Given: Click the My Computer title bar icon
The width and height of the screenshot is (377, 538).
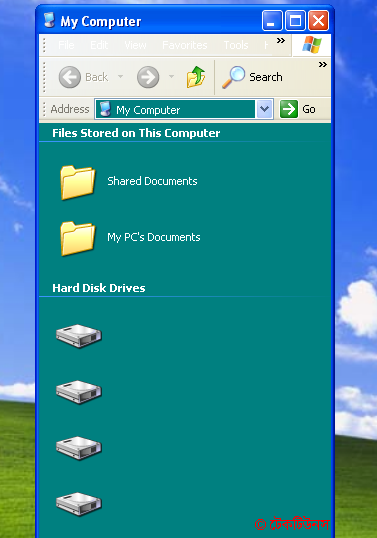Looking at the screenshot, I should (50, 20).
